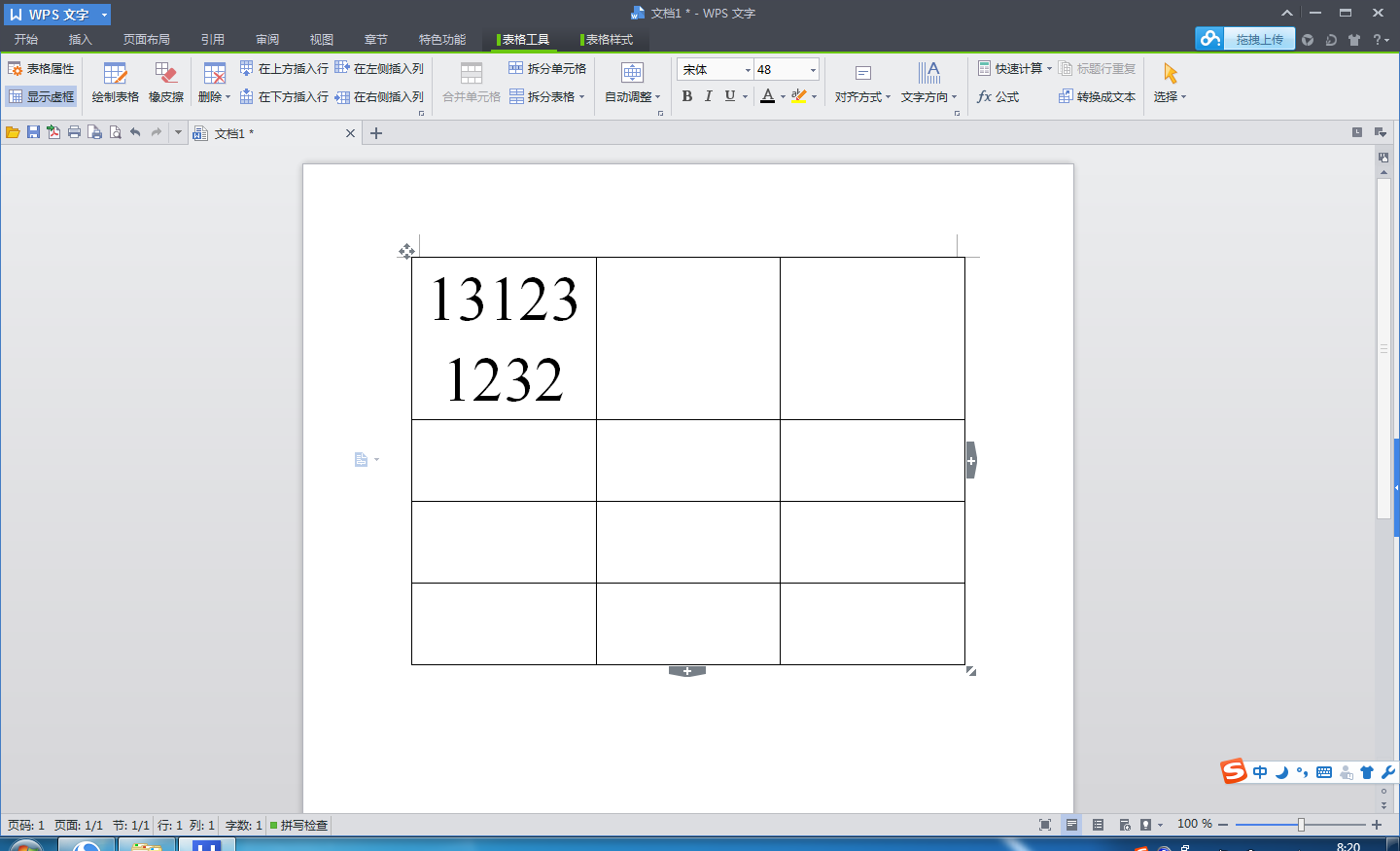Click the zoom in plus button

click(1377, 825)
